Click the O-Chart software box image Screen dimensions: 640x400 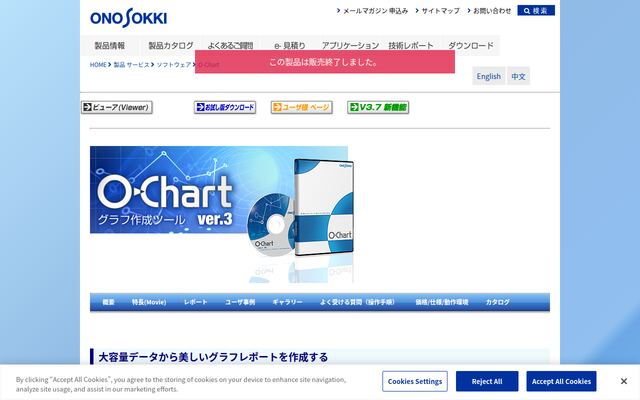(324, 207)
